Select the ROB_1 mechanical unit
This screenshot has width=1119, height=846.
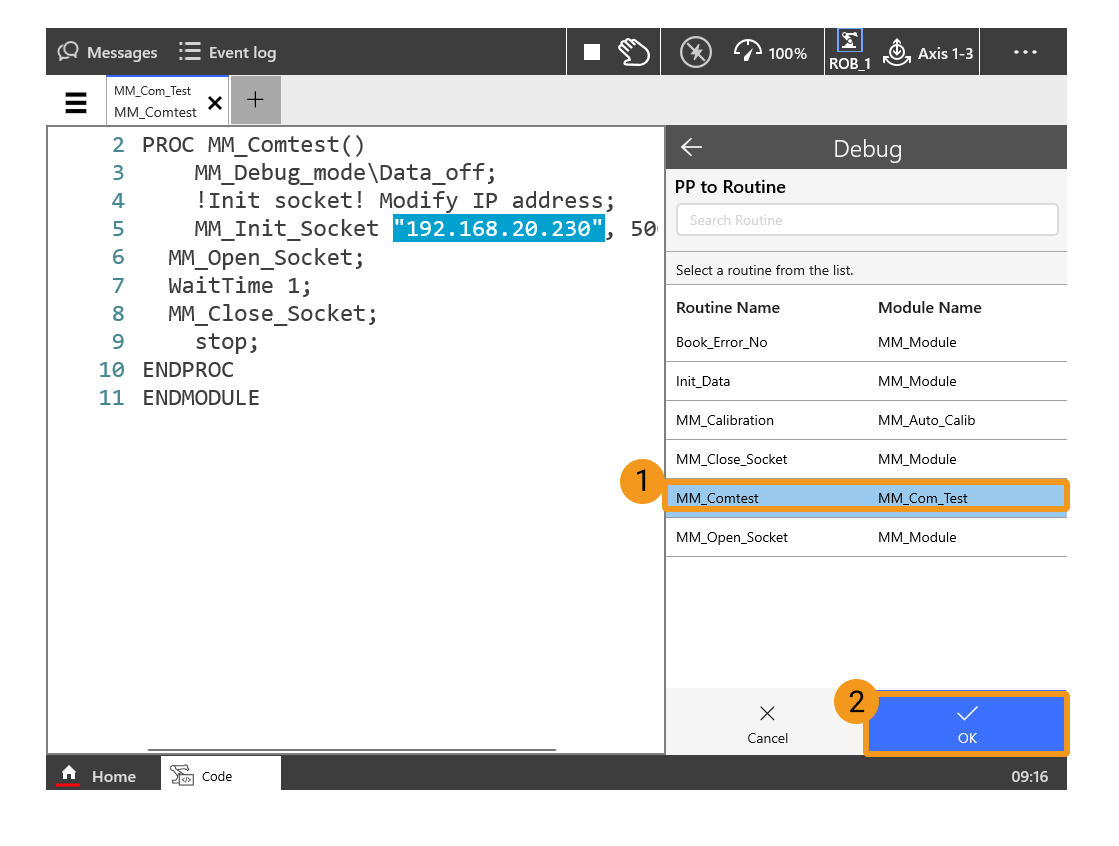(849, 51)
